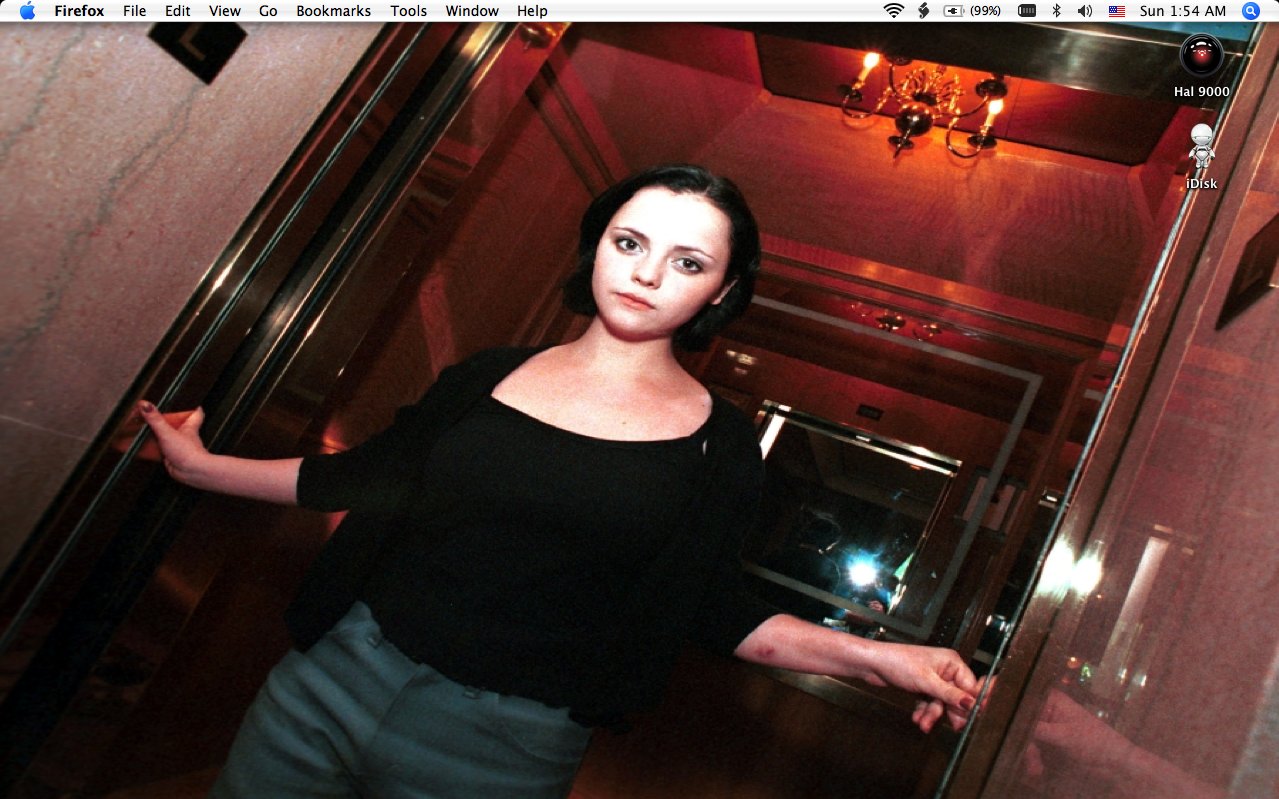Open the Bookmarks menu
1279x799 pixels.
333,11
